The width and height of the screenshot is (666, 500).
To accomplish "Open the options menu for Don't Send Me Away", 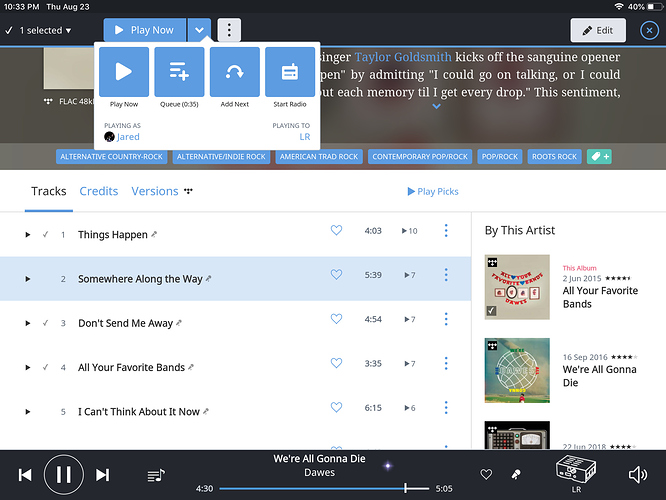I will click(x=446, y=319).
